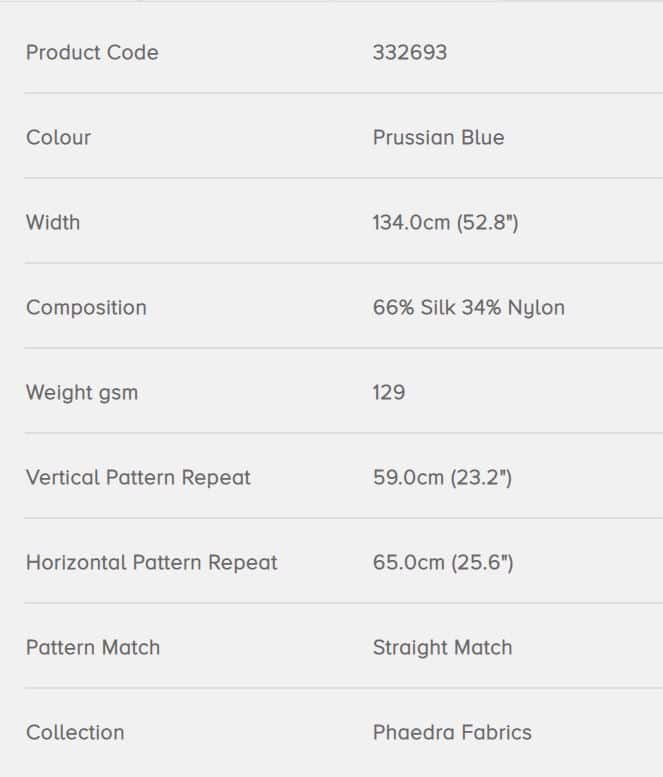Click the Width label
This screenshot has width=663, height=777.
53,222
